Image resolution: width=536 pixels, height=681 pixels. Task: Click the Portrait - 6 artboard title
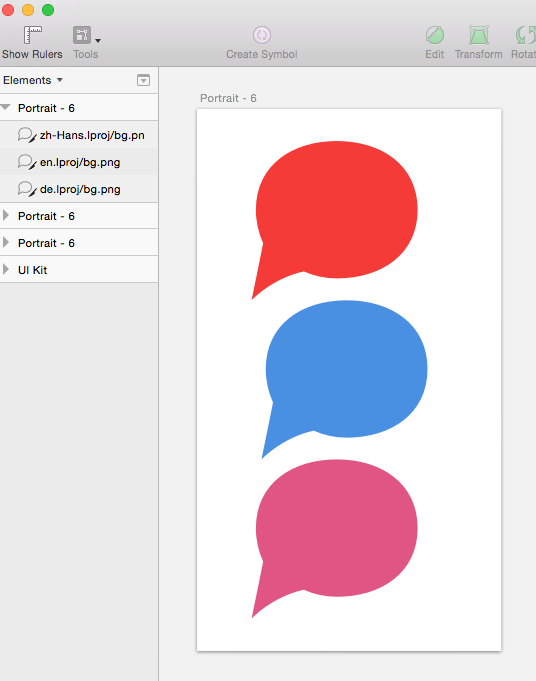coord(228,98)
